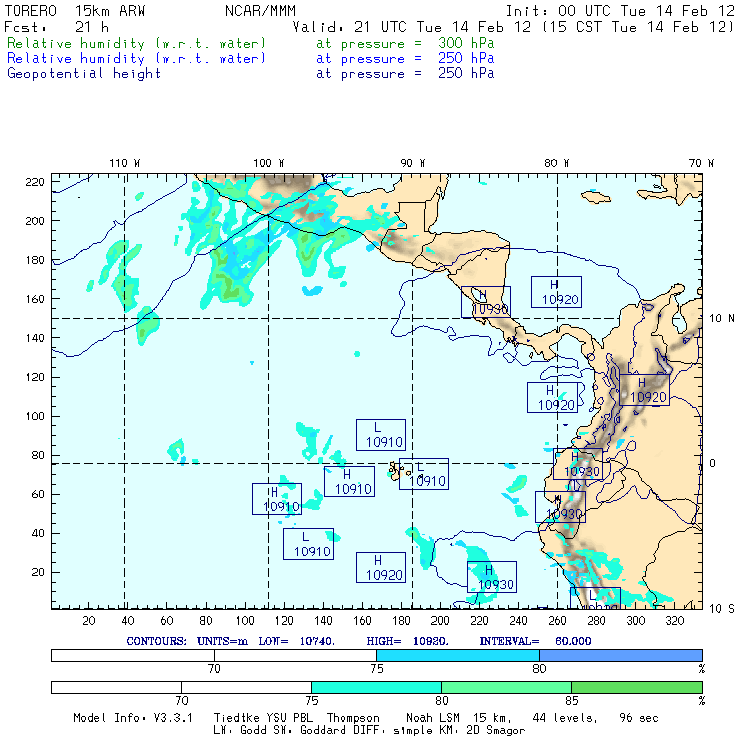Click the 'Geopotential height' legend text
The height and width of the screenshot is (740, 740).
tap(84, 74)
